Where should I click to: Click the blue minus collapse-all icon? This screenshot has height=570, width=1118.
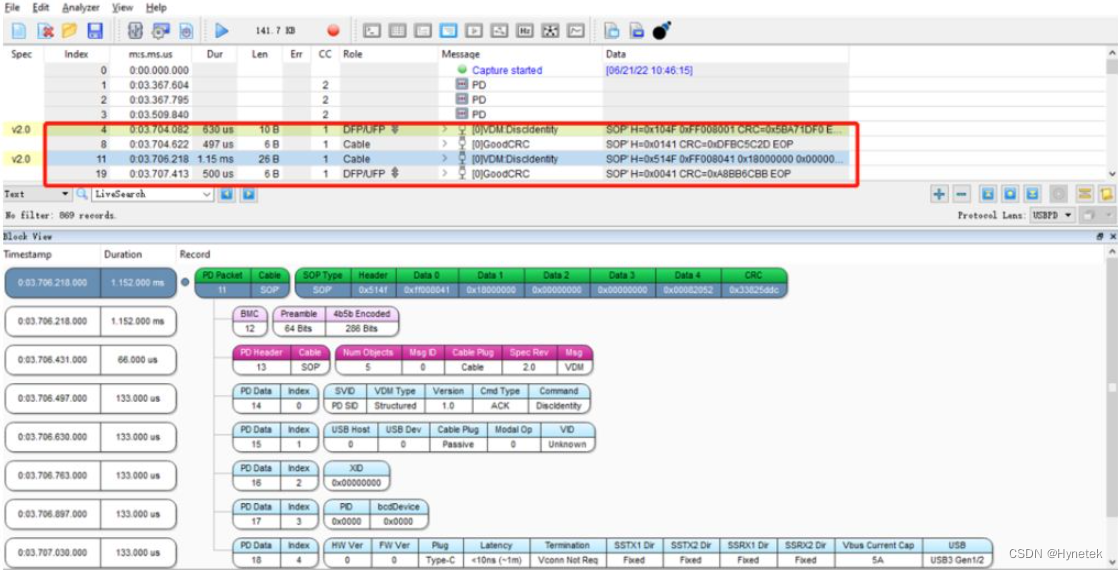click(x=962, y=194)
